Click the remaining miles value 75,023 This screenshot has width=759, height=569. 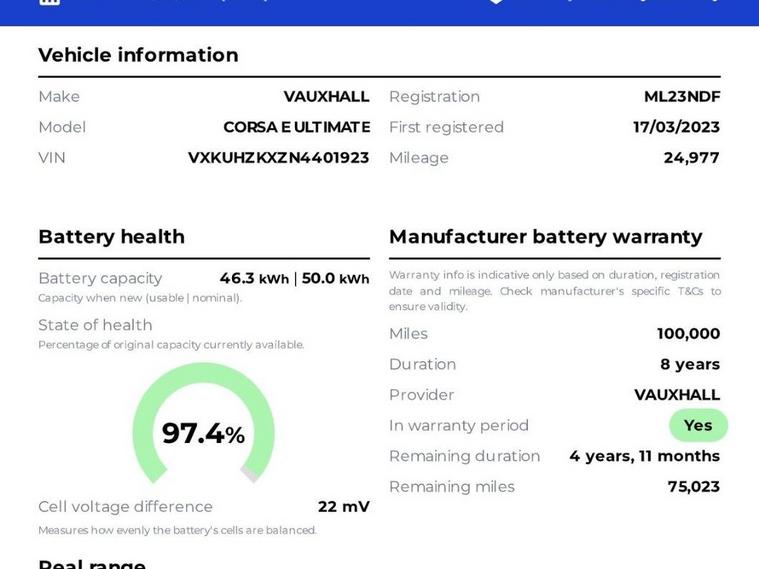pos(694,487)
